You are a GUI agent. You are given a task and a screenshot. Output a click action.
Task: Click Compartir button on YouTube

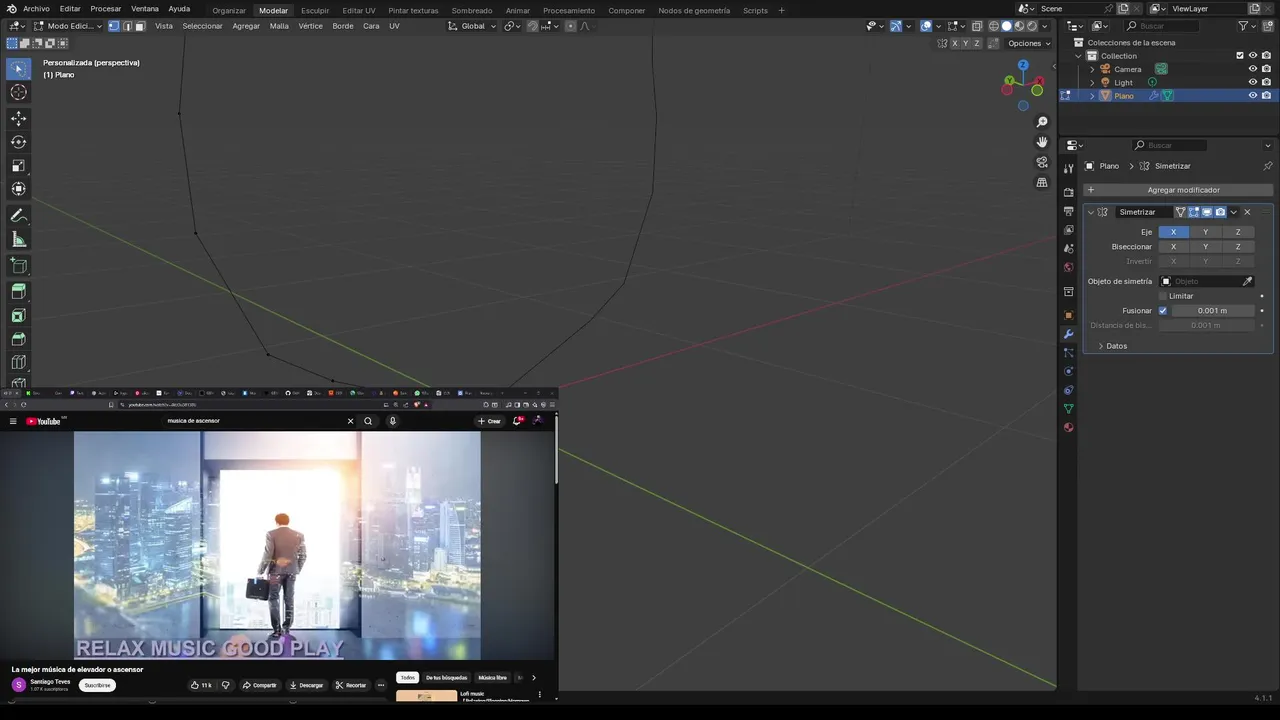pos(260,685)
